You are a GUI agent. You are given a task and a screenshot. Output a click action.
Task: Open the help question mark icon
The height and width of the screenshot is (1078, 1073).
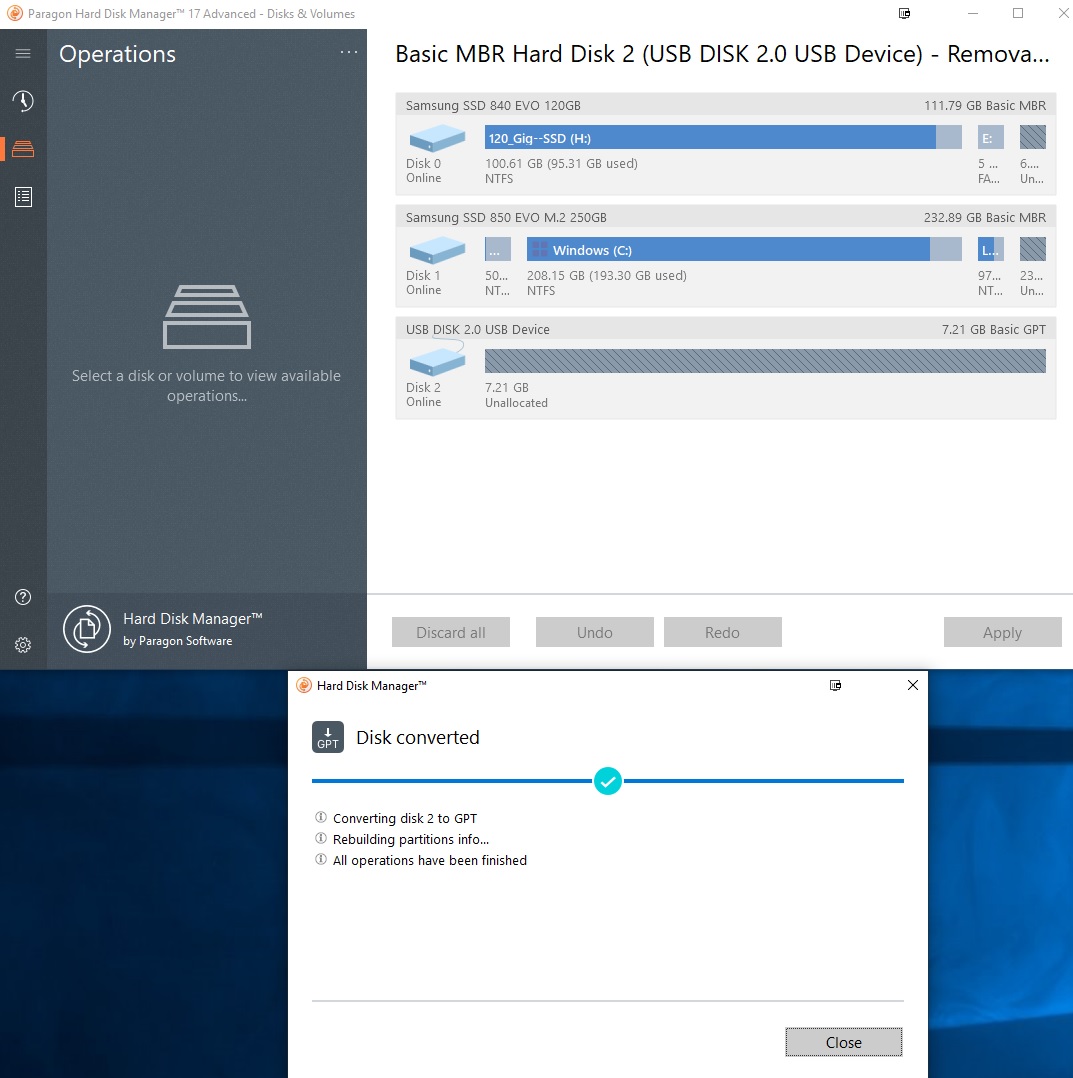coord(23,597)
